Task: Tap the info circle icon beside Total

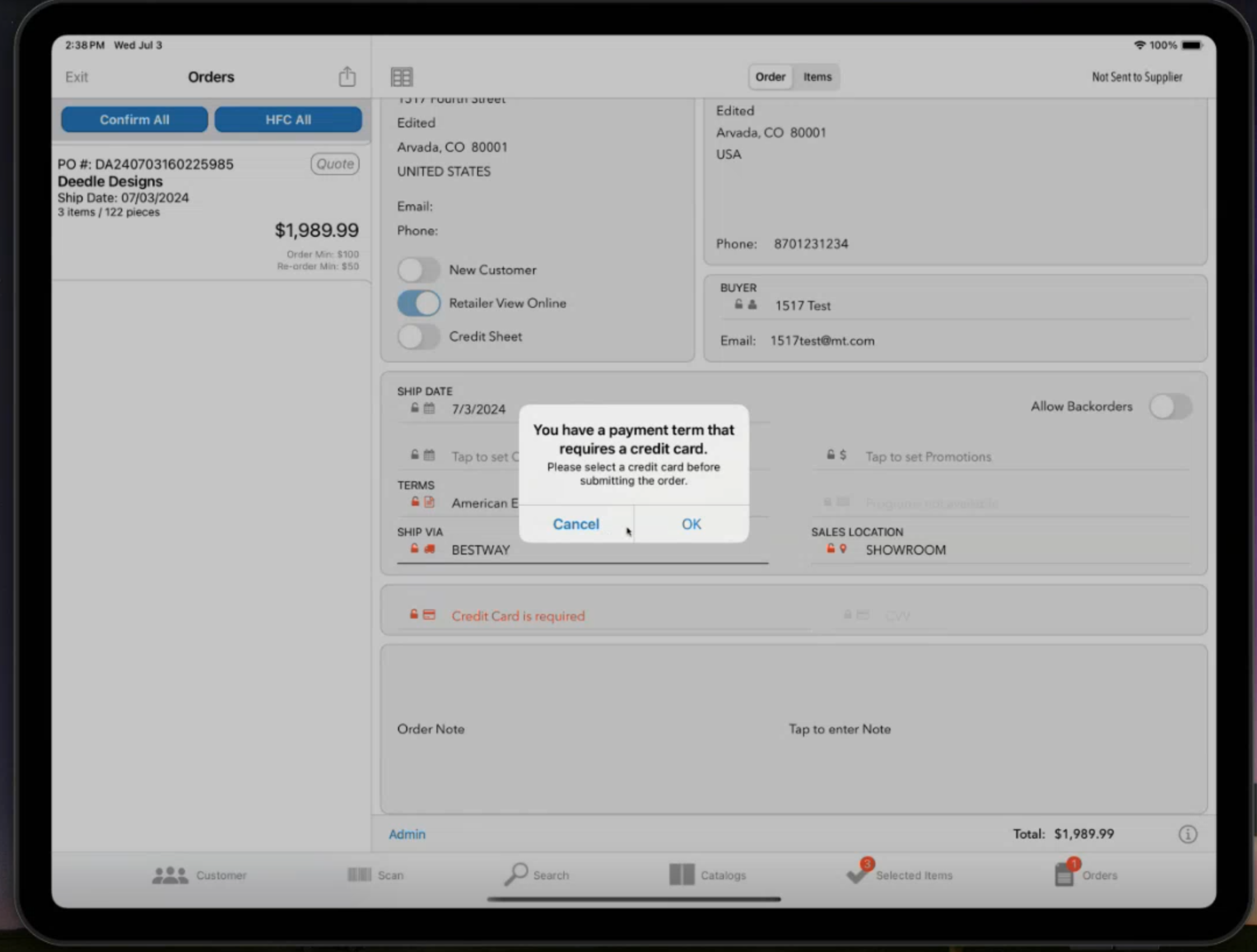Action: coord(1188,834)
